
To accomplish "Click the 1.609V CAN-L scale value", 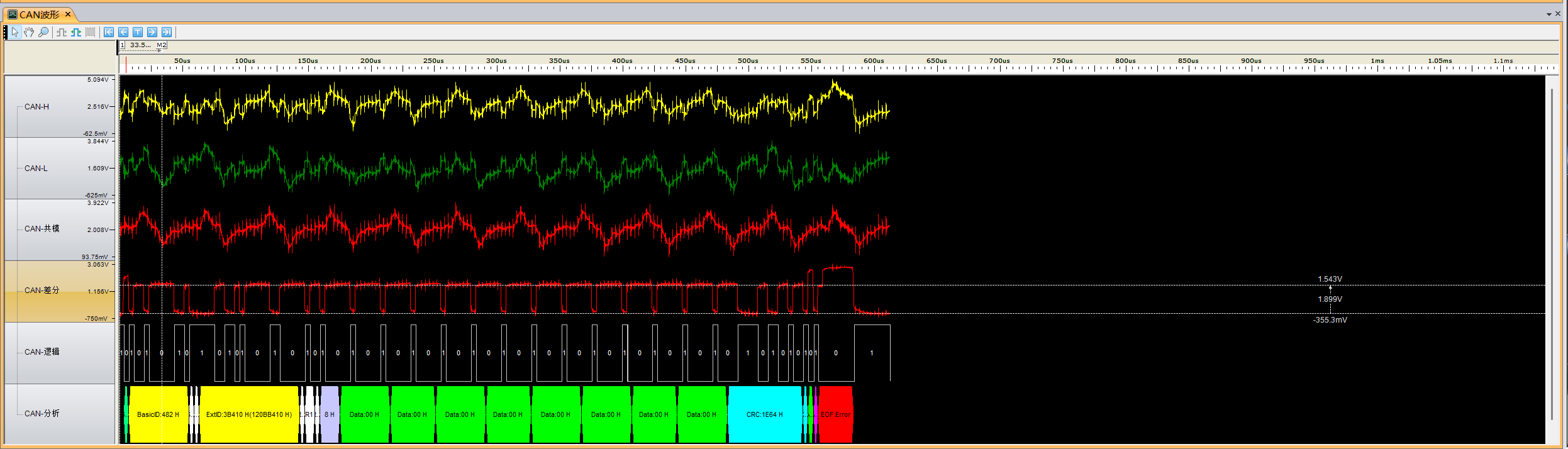I will [x=97, y=169].
